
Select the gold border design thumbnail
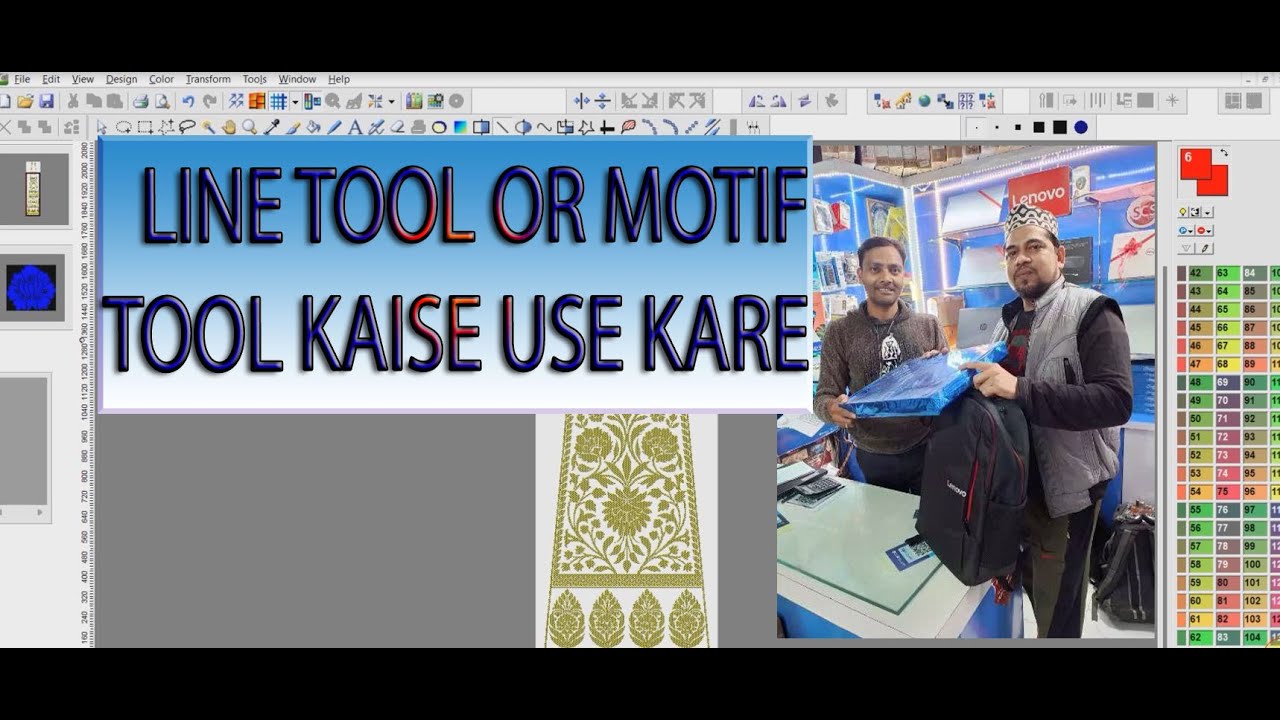click(x=33, y=189)
